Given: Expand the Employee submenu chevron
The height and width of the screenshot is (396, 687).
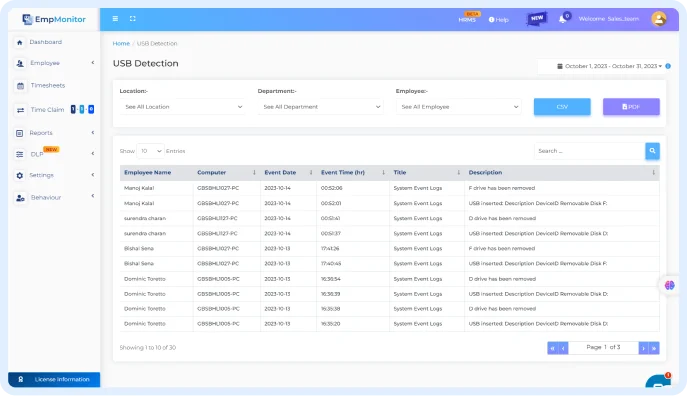Looking at the screenshot, I should point(93,63).
